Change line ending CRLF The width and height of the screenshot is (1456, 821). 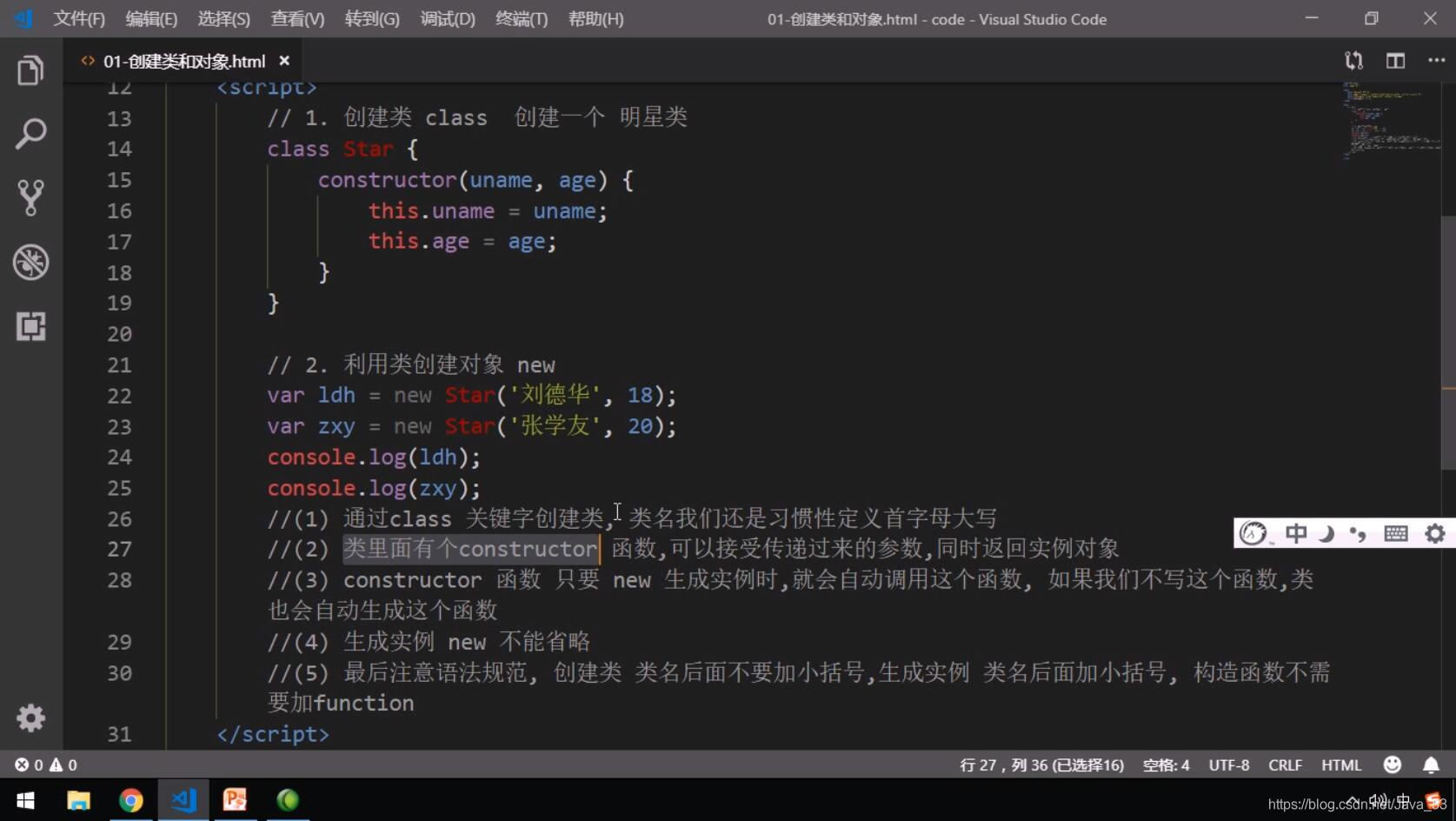point(1285,764)
